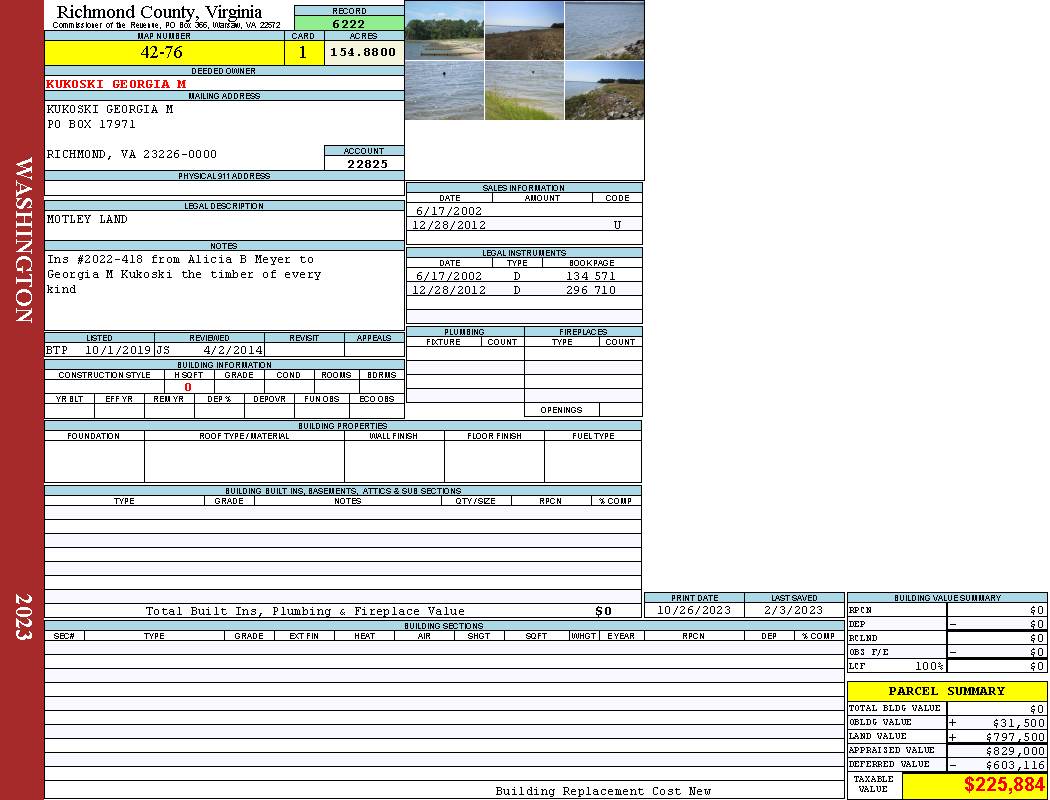The image size is (1050, 800).
Task: Click the taxable value $225,884
Action: pos(1003,785)
